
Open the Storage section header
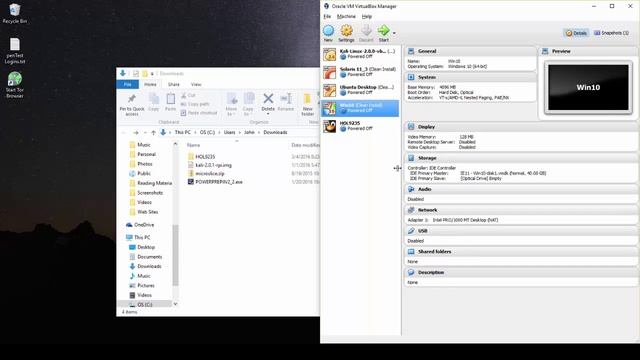(521, 158)
